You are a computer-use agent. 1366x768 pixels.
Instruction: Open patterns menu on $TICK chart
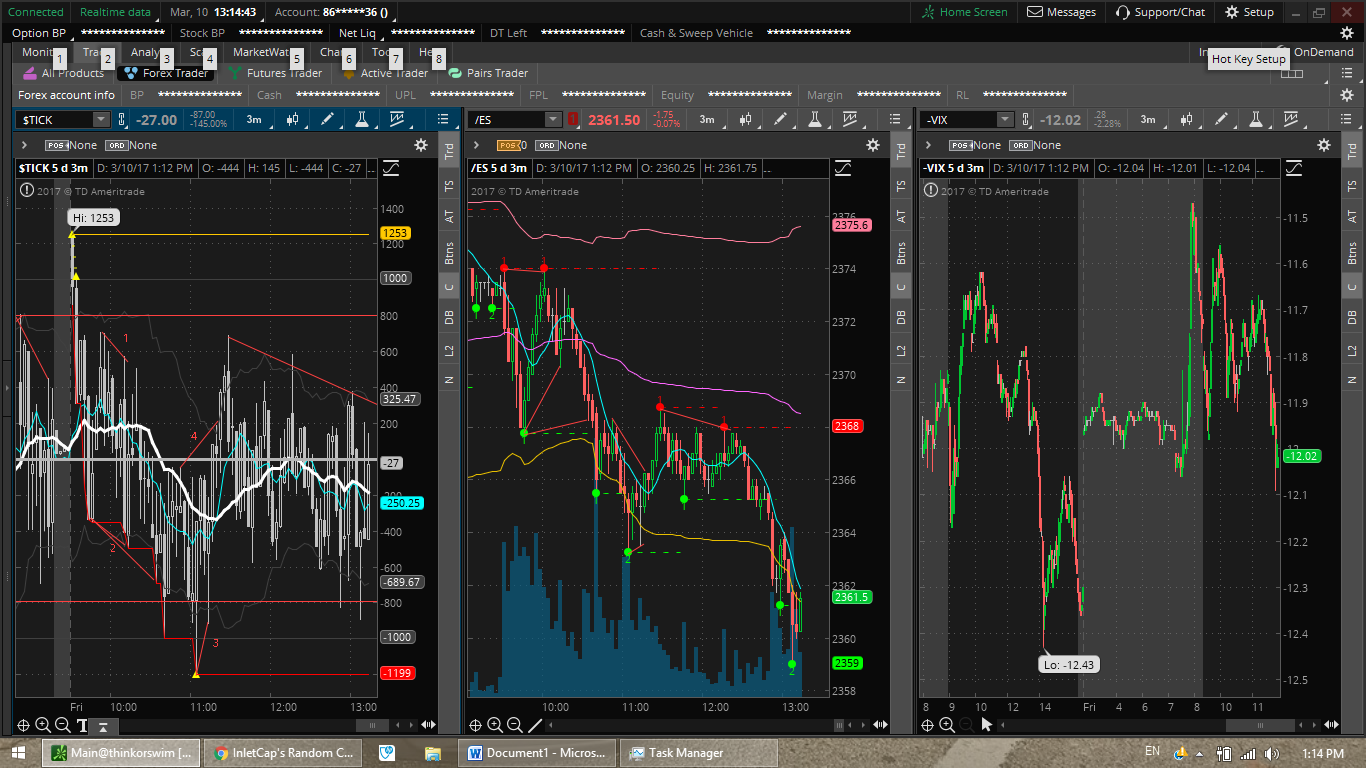click(397, 119)
